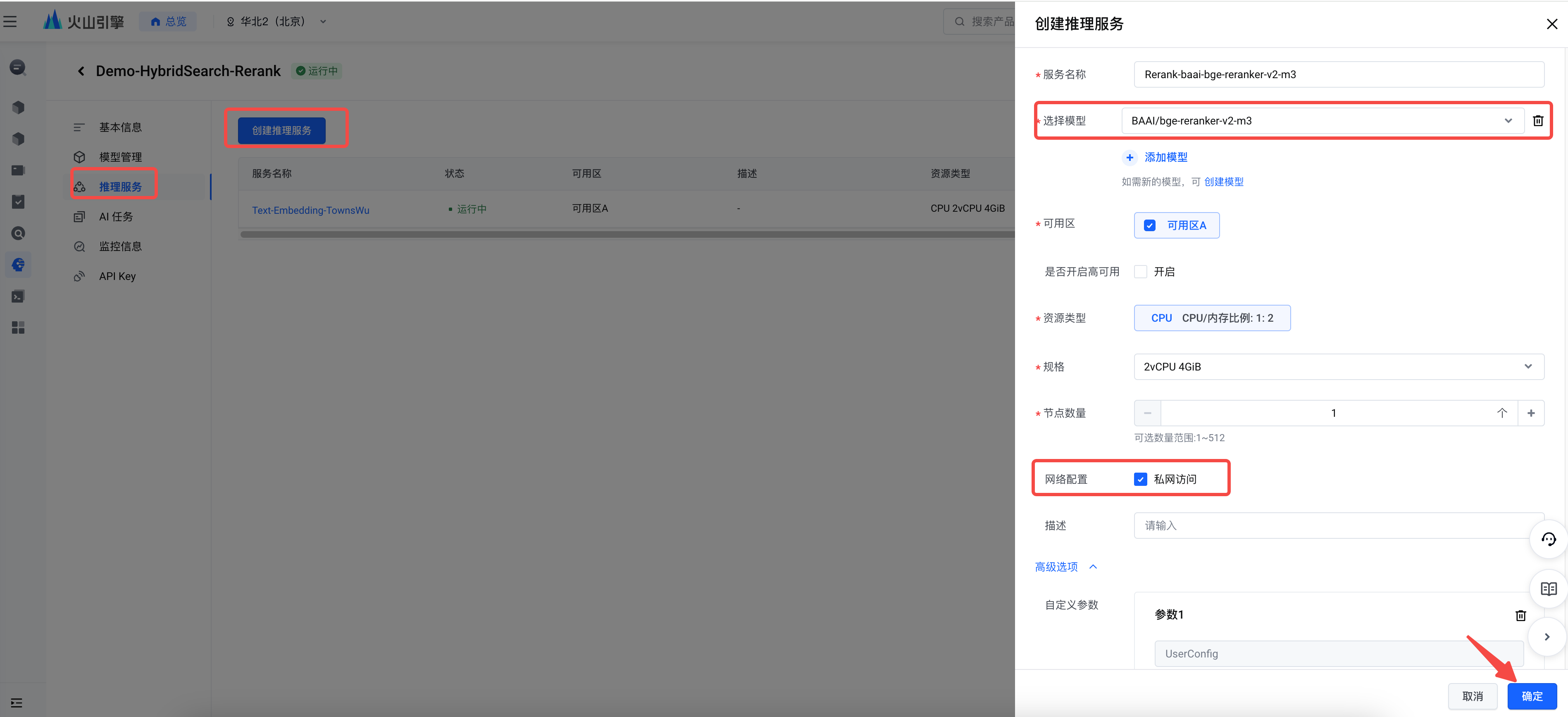The height and width of the screenshot is (717, 1568).
Task: Close the 创建推理服务 drawer
Action: [x=1551, y=24]
